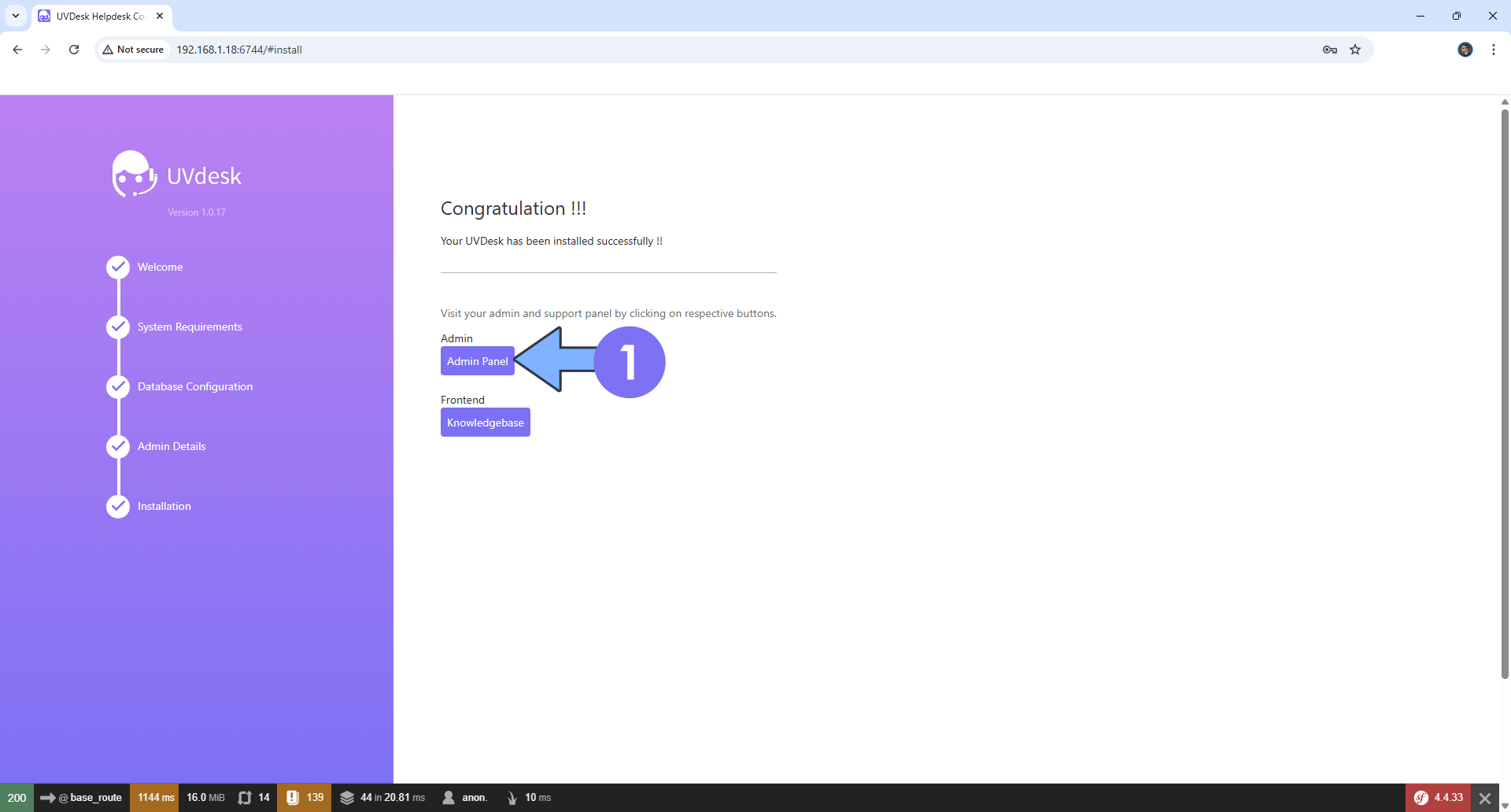Click the ajax requests icon showing 14
Screen dimensions: 1511x812
[253, 798]
